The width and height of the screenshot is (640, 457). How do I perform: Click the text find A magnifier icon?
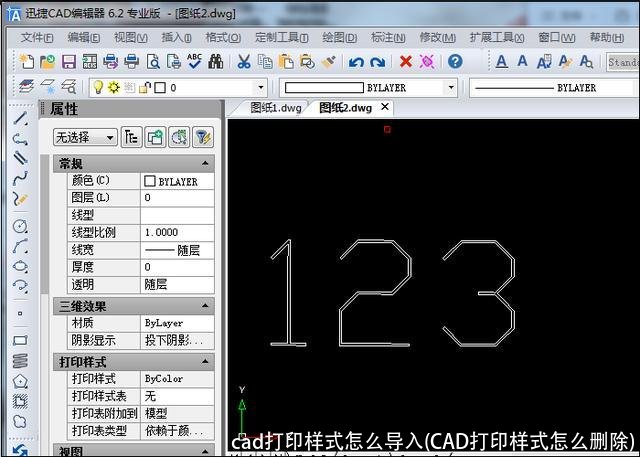(x=586, y=62)
